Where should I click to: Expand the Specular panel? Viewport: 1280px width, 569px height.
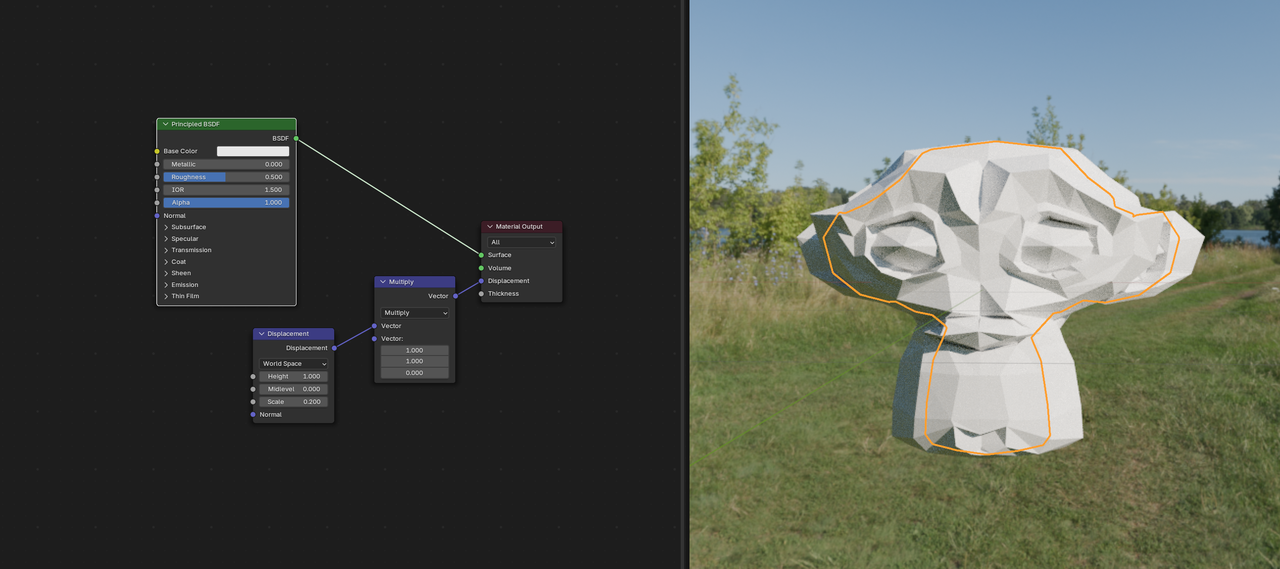pyautogui.click(x=166, y=239)
